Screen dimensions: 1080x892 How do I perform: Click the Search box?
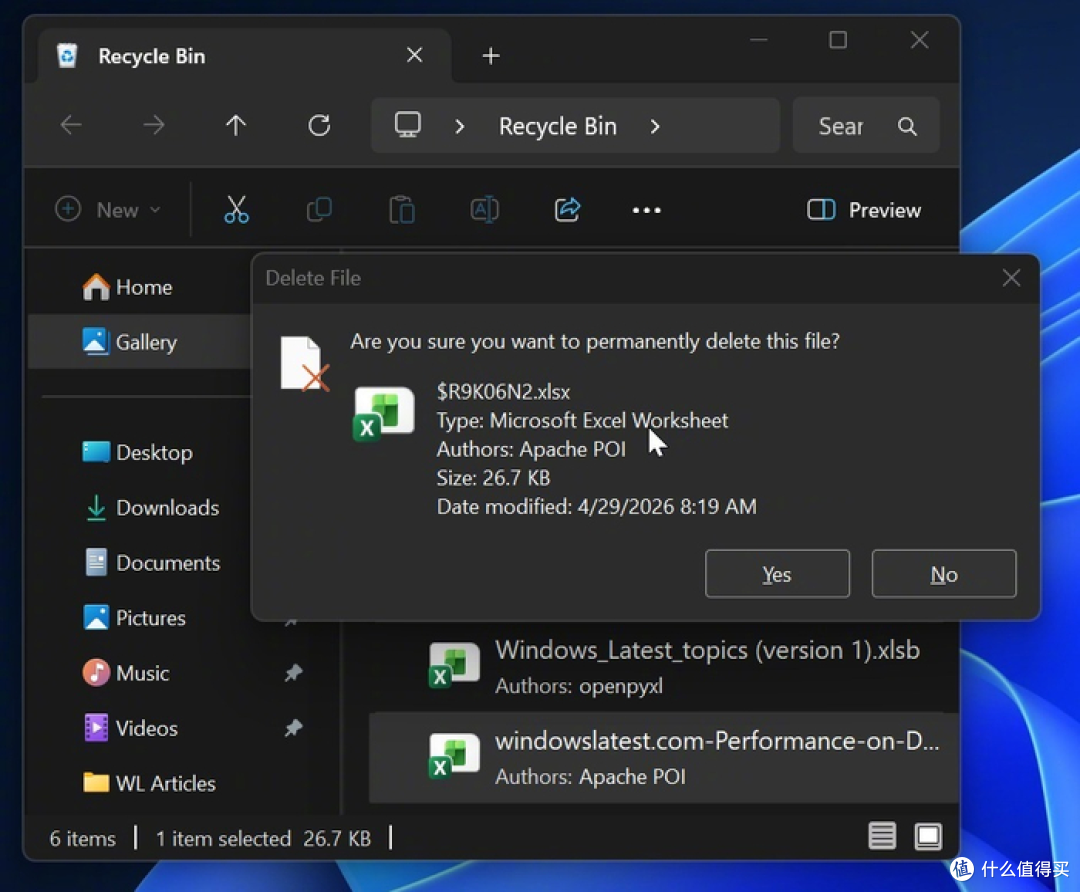click(866, 125)
